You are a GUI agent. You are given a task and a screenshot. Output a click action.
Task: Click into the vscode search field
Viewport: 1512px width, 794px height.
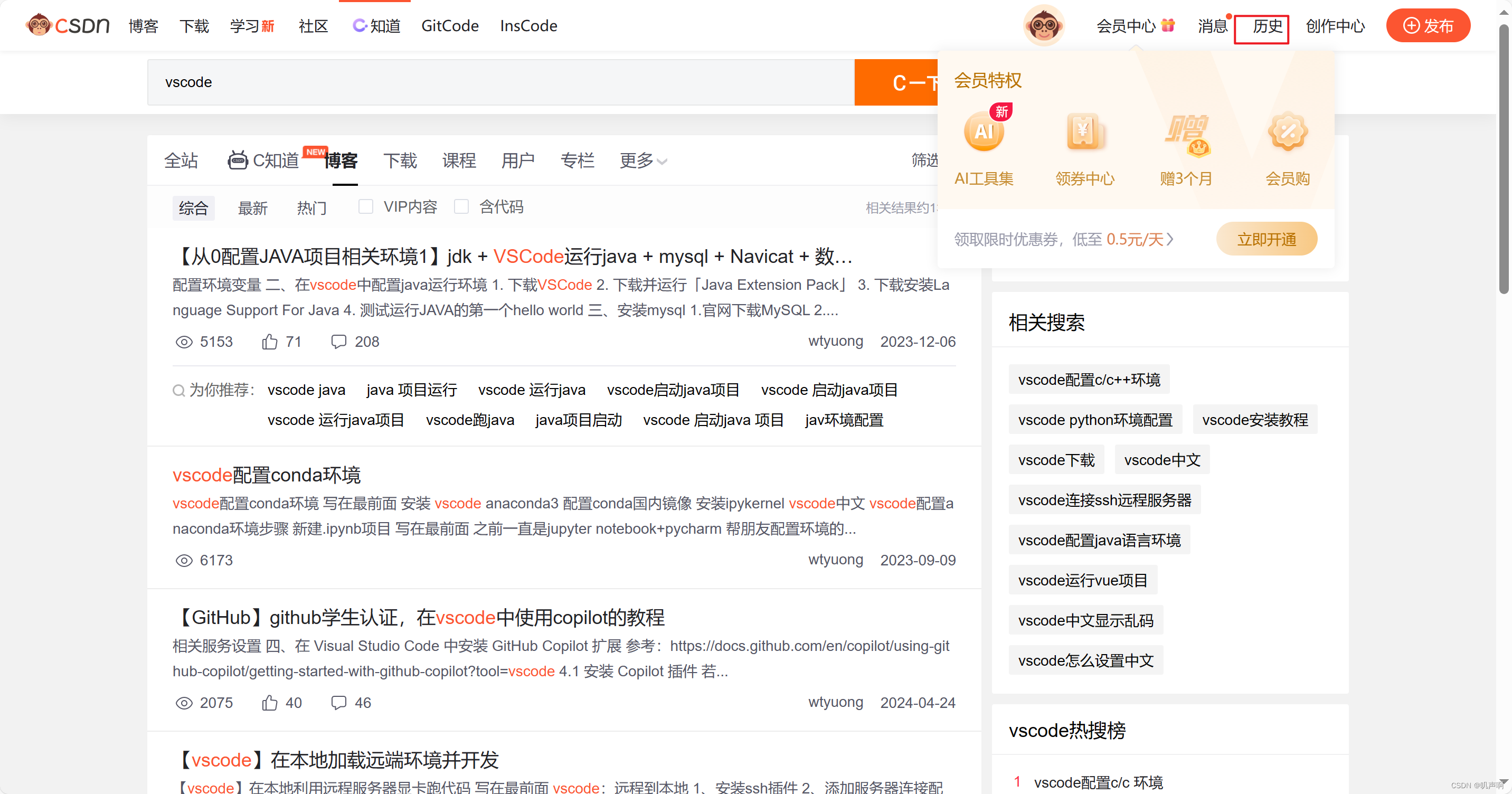coord(500,82)
